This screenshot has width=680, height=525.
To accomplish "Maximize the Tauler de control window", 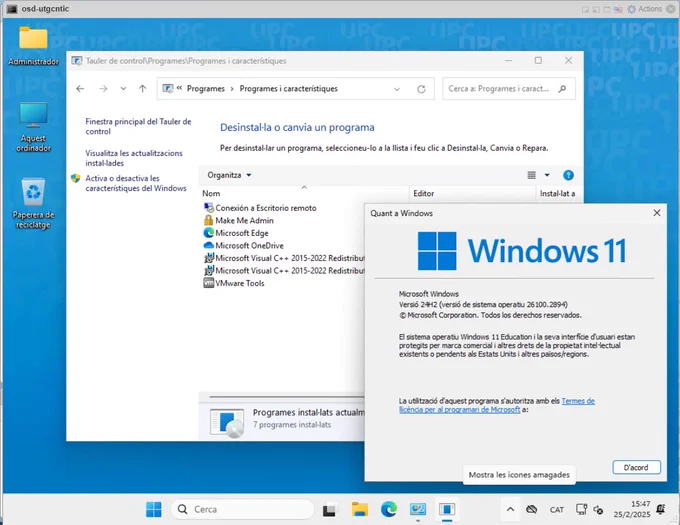I will (538, 60).
